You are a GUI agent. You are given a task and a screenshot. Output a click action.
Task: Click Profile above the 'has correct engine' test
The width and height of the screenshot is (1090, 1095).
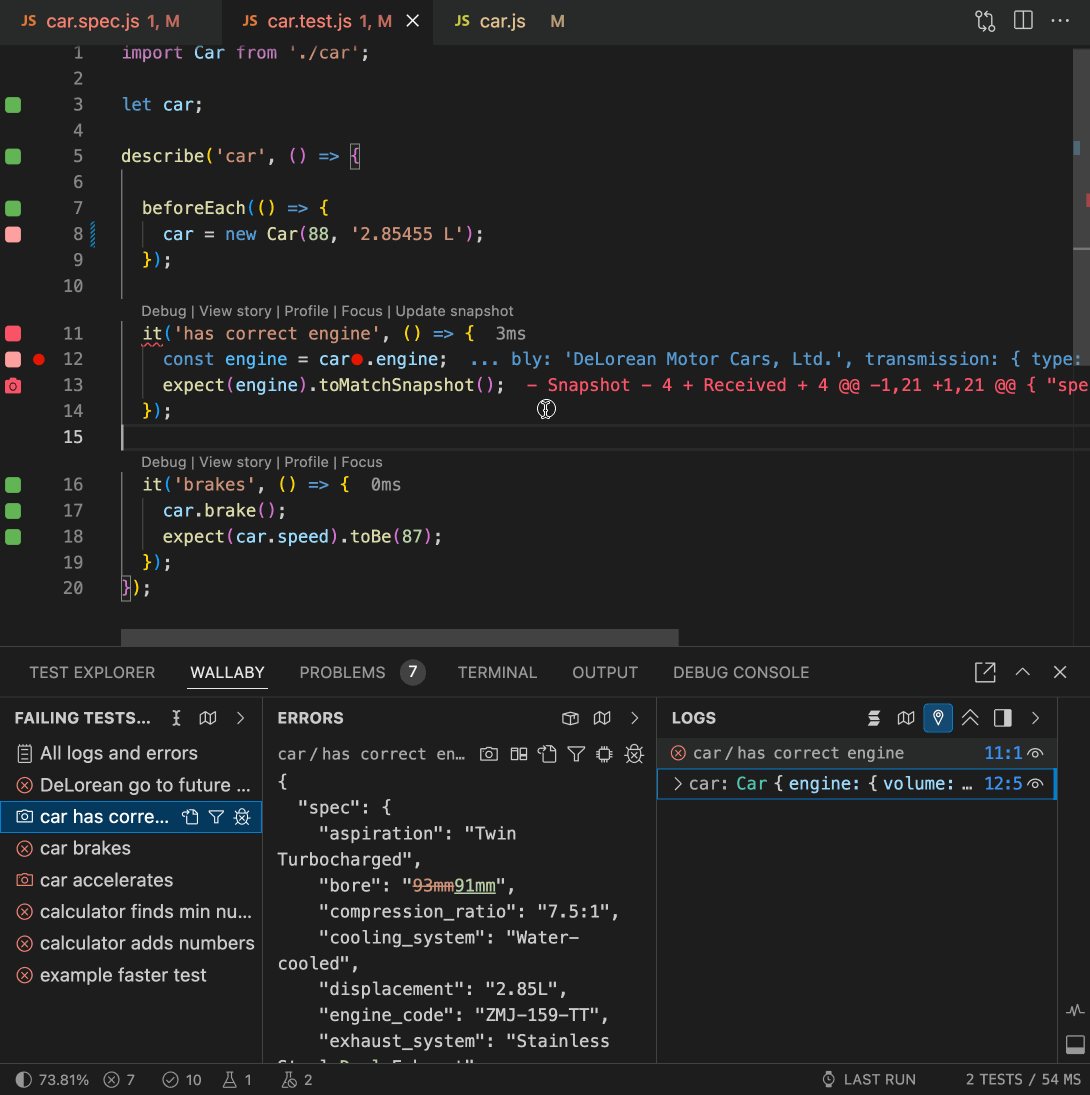[x=306, y=311]
